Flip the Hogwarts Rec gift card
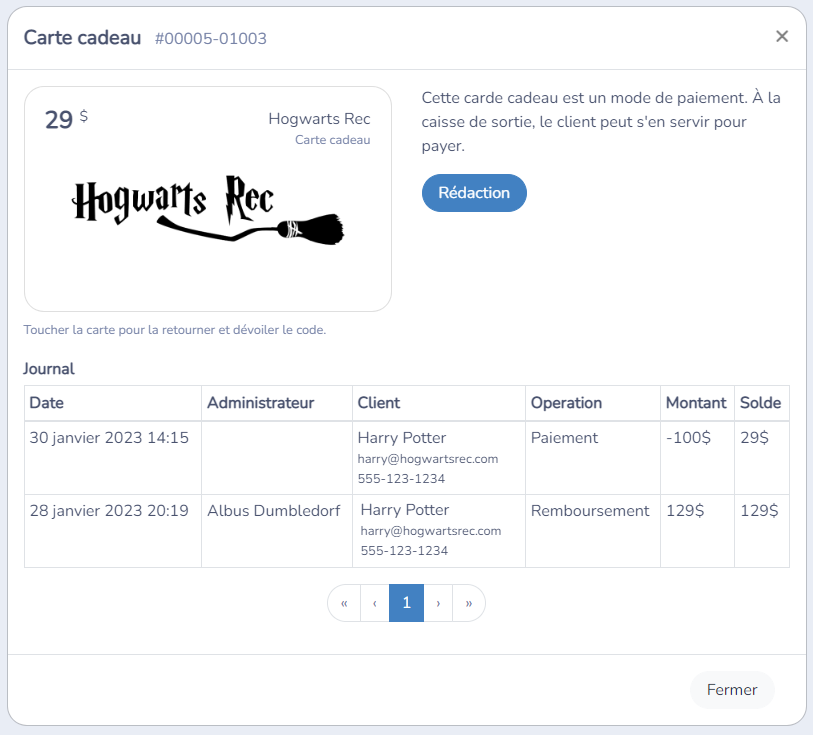Viewport: 813px width, 735px height. (208, 199)
